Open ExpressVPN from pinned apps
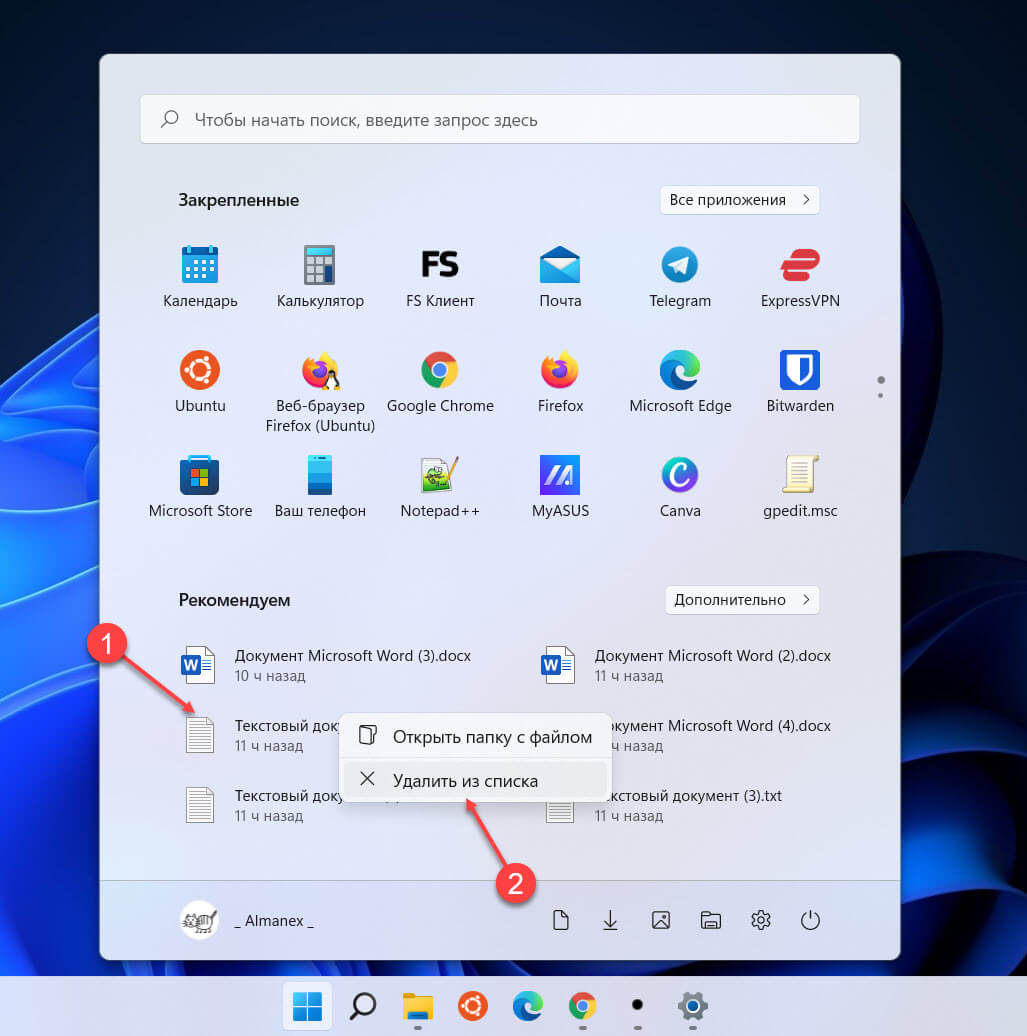This screenshot has height=1036, width=1027. pos(800,277)
